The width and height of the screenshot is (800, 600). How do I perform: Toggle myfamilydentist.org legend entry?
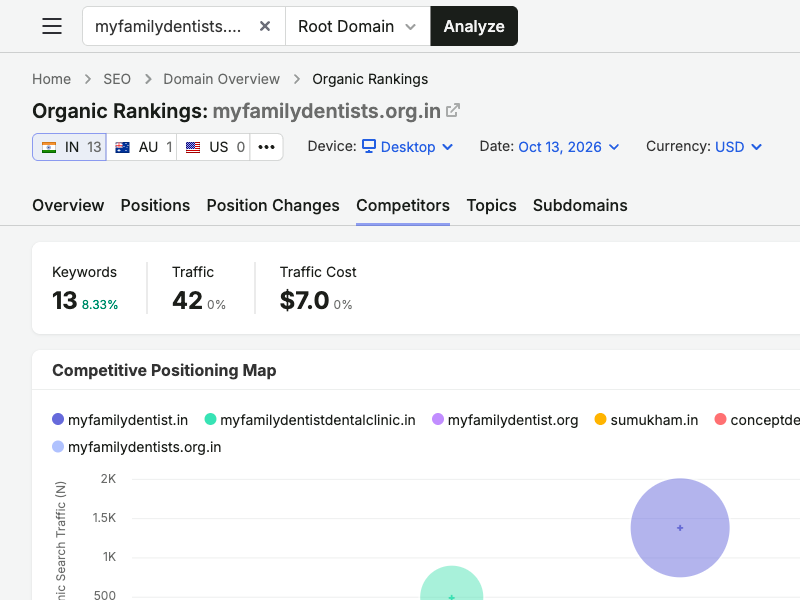(x=505, y=420)
